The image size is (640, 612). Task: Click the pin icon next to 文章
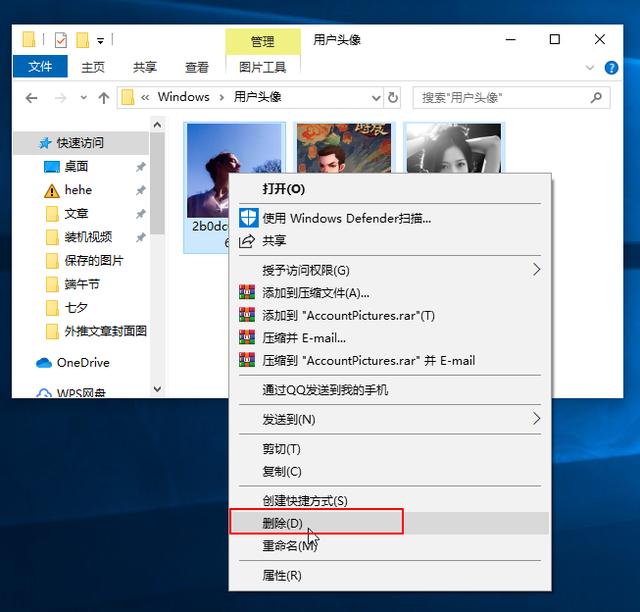tap(140, 214)
